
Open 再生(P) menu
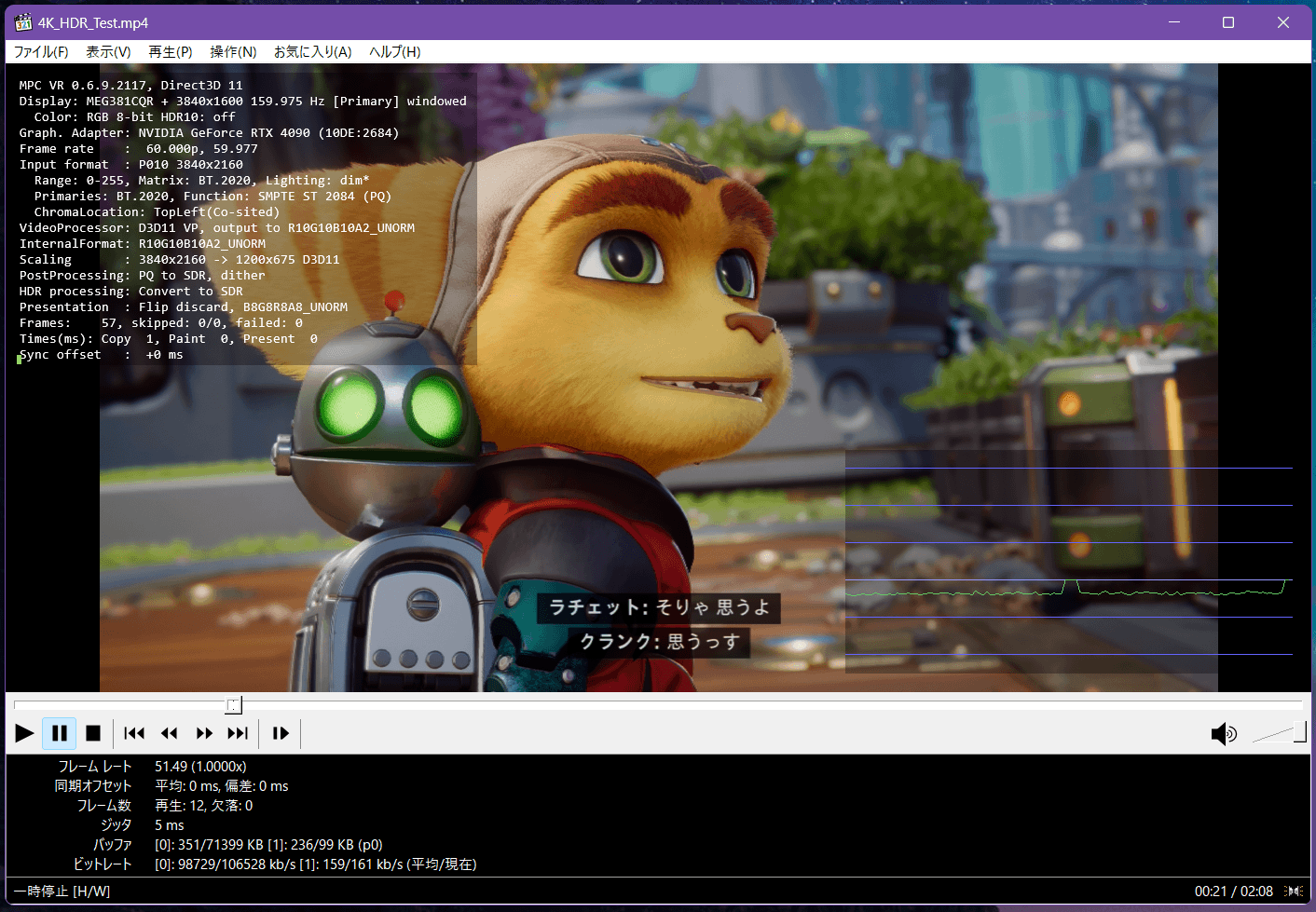[171, 52]
